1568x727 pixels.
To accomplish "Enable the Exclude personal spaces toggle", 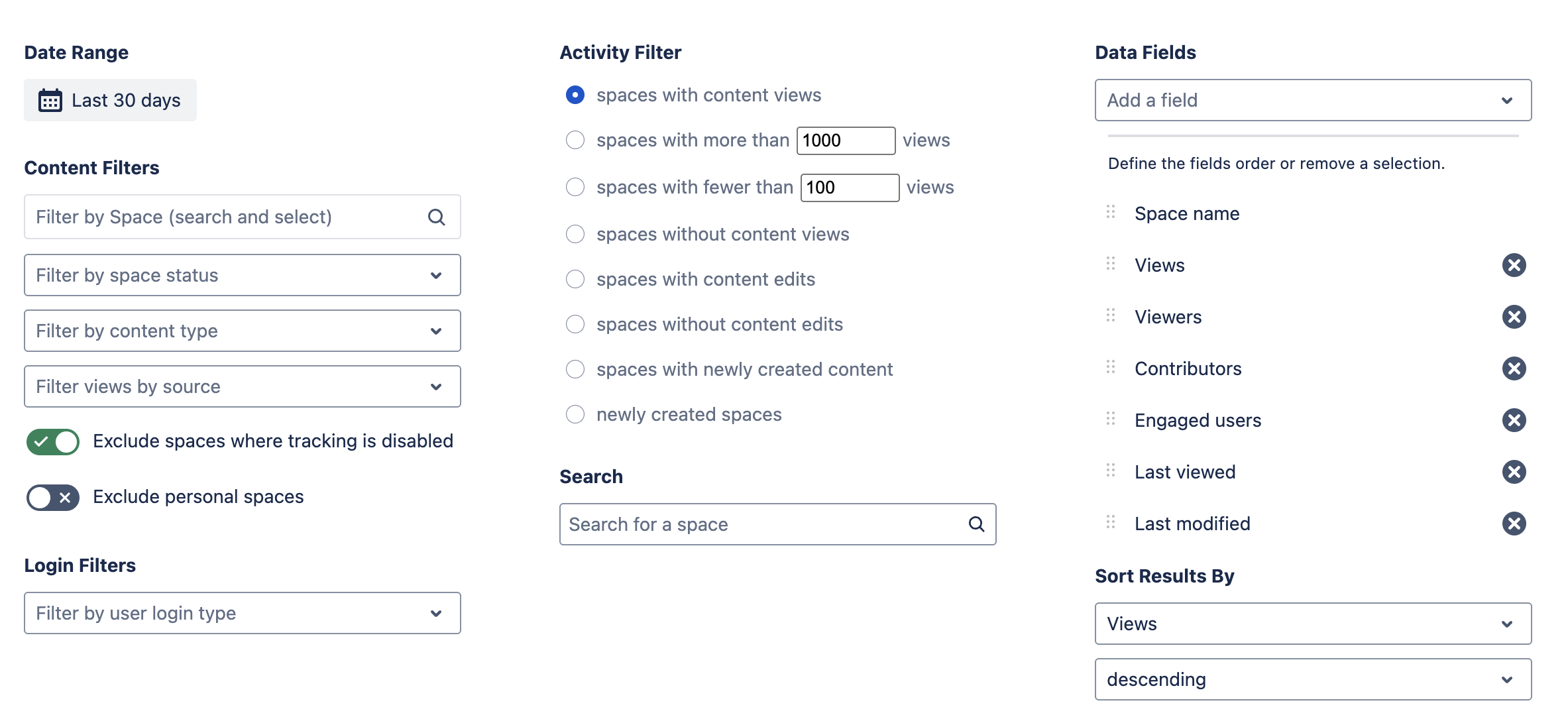I will click(x=53, y=497).
